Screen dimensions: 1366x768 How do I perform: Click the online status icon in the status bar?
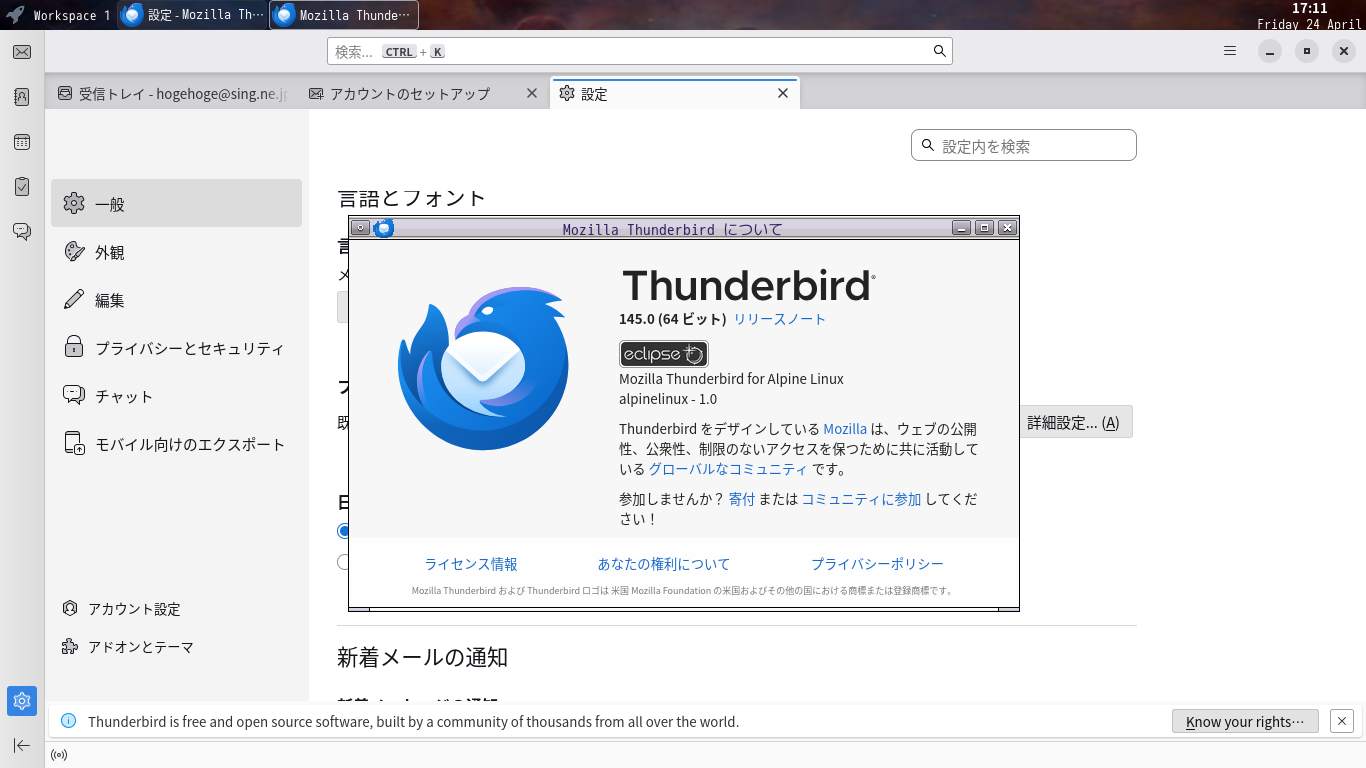click(x=59, y=755)
